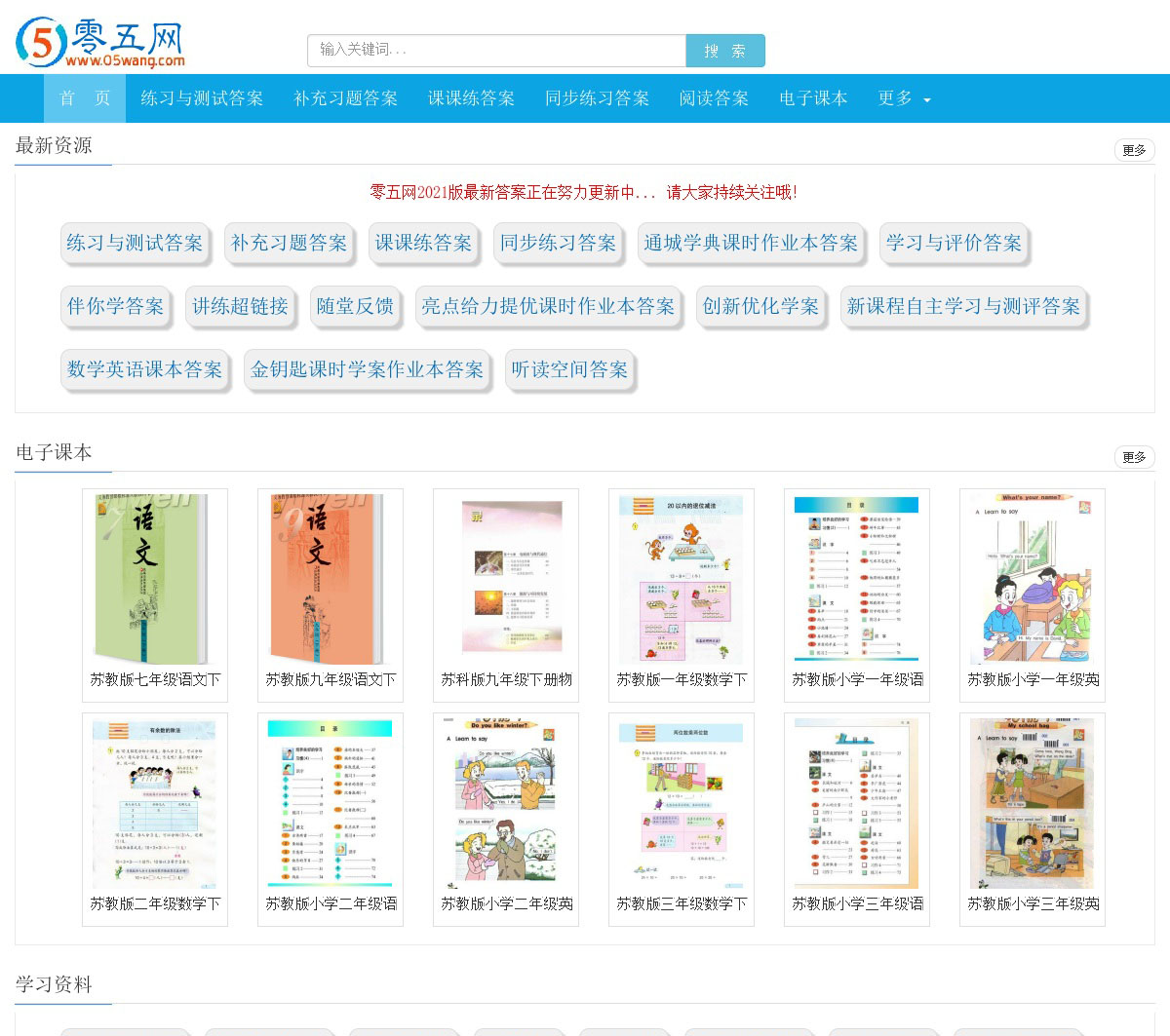
Task: Open 电子课本 in the navigation bar
Action: pos(813,98)
